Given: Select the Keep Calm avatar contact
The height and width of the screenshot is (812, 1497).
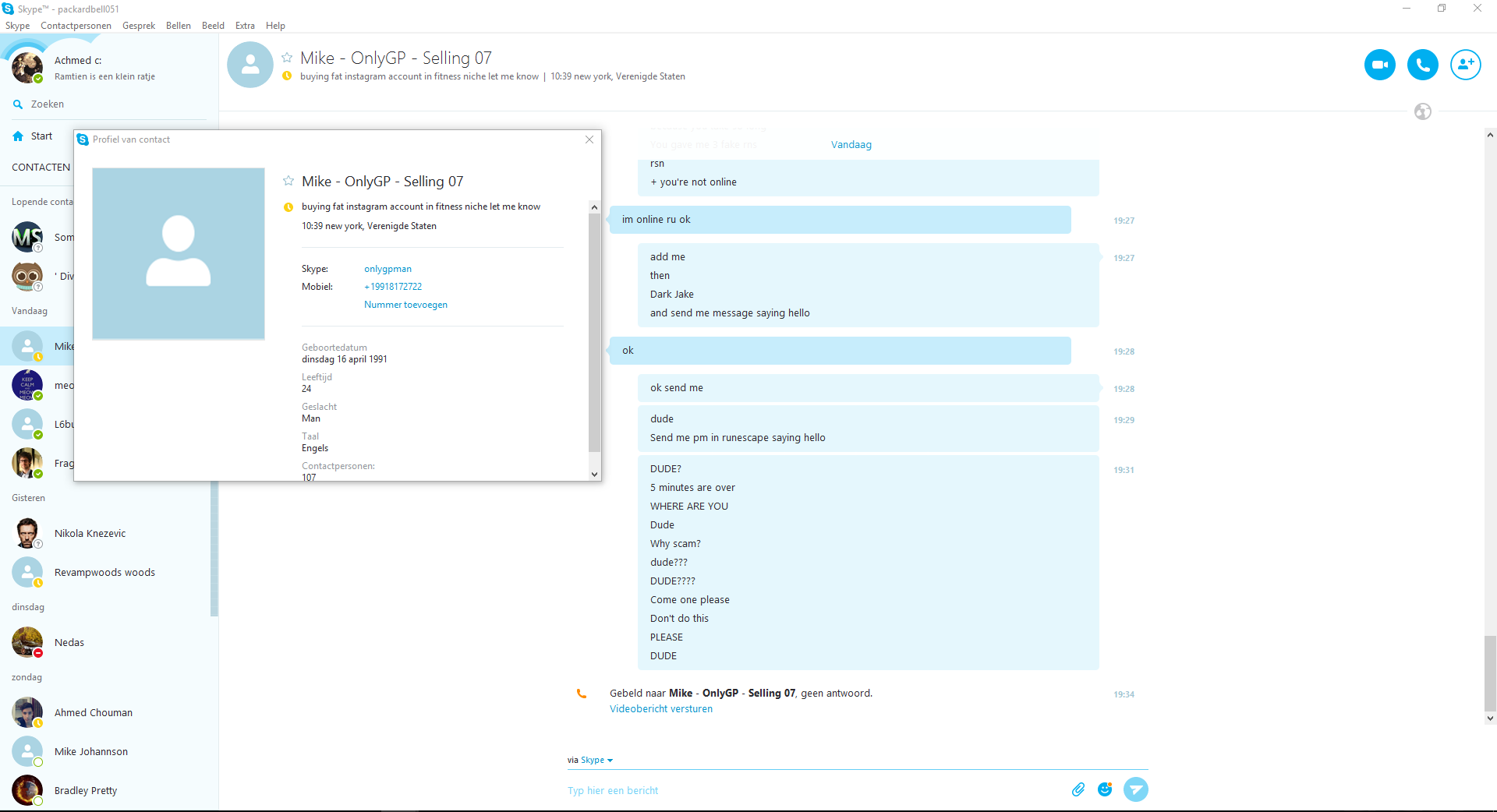Looking at the screenshot, I should coord(27,385).
